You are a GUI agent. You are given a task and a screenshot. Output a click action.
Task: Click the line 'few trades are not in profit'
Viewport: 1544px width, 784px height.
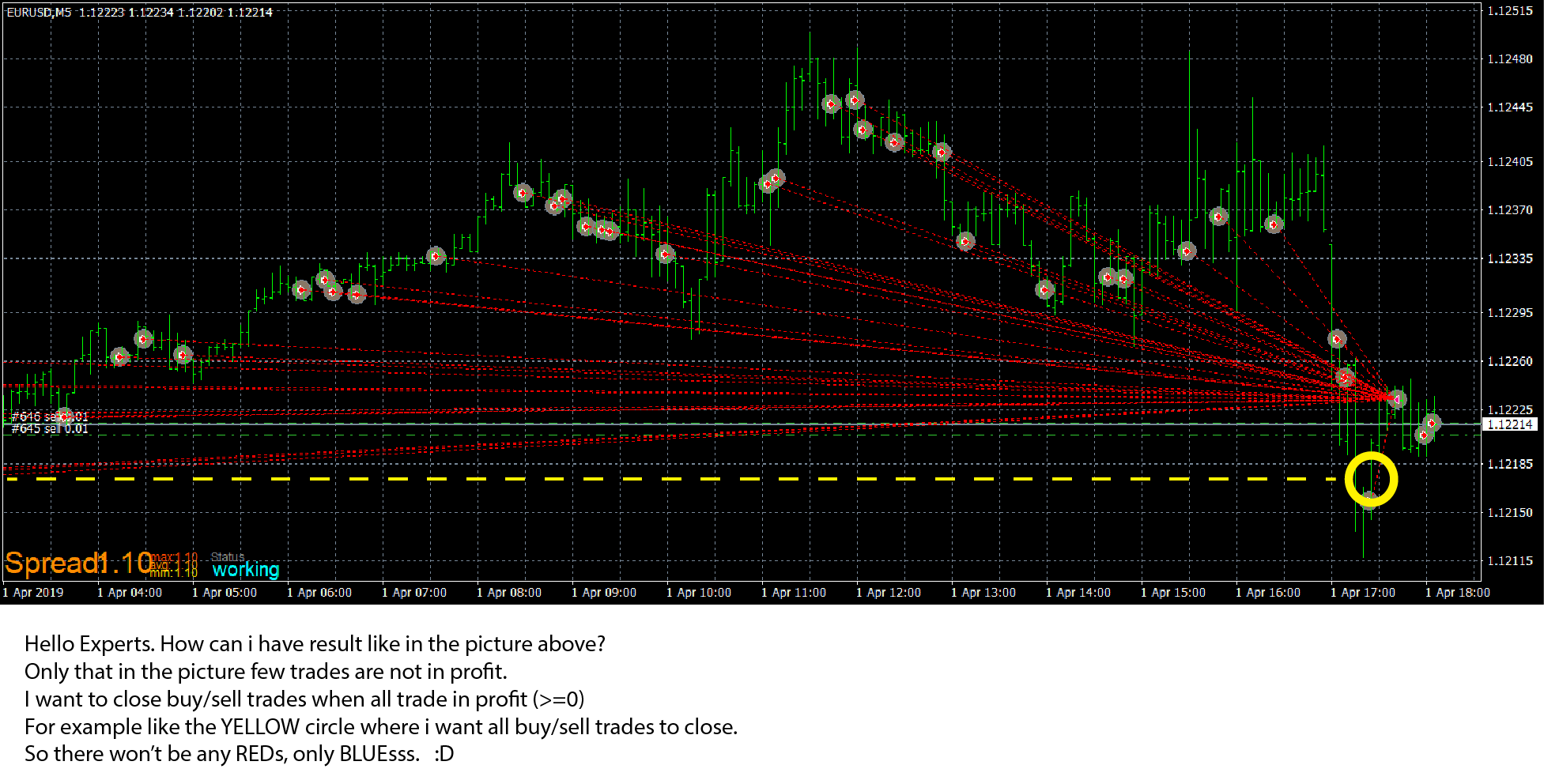coord(266,672)
